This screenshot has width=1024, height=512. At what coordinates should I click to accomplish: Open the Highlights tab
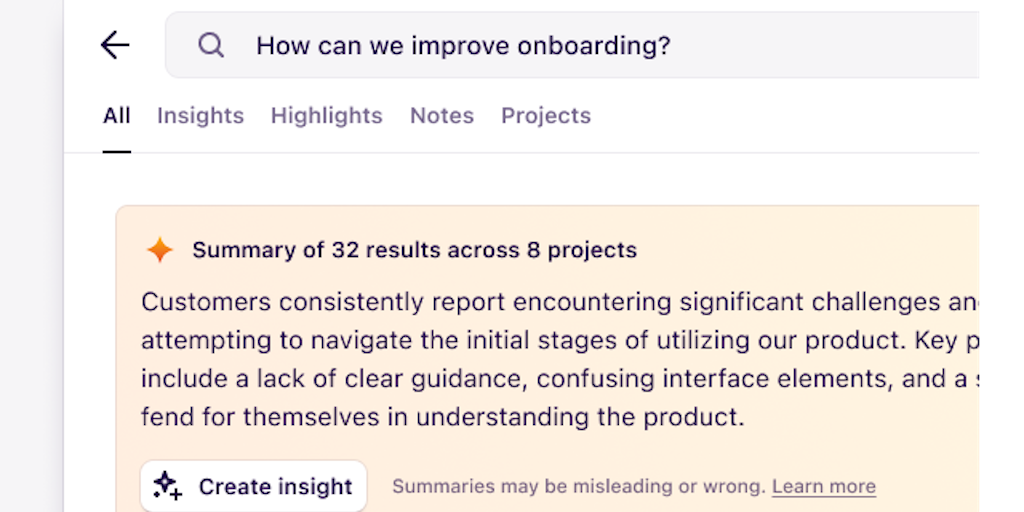click(326, 116)
